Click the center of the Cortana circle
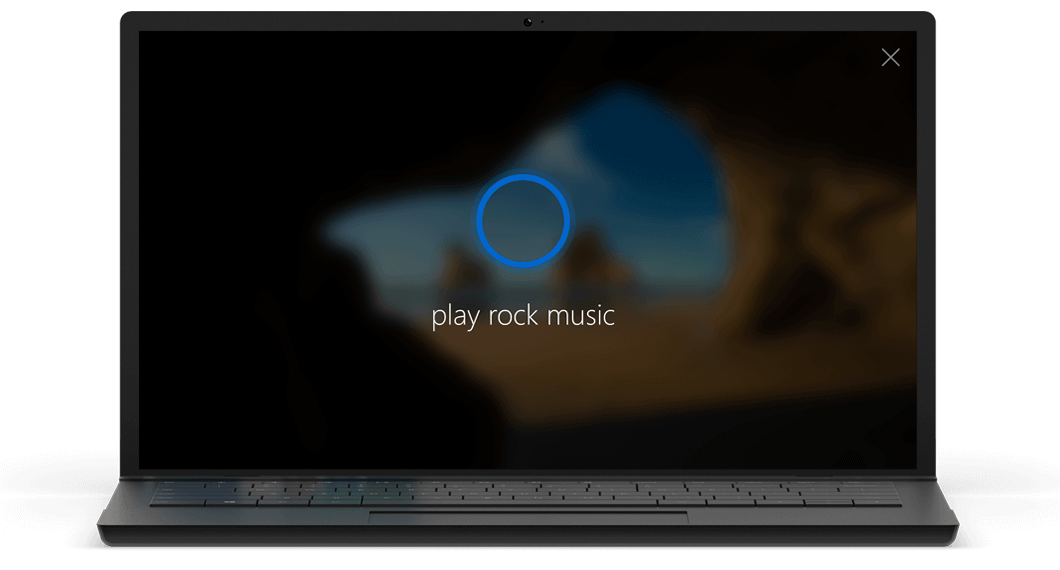The image size is (1060, 570). 523,221
